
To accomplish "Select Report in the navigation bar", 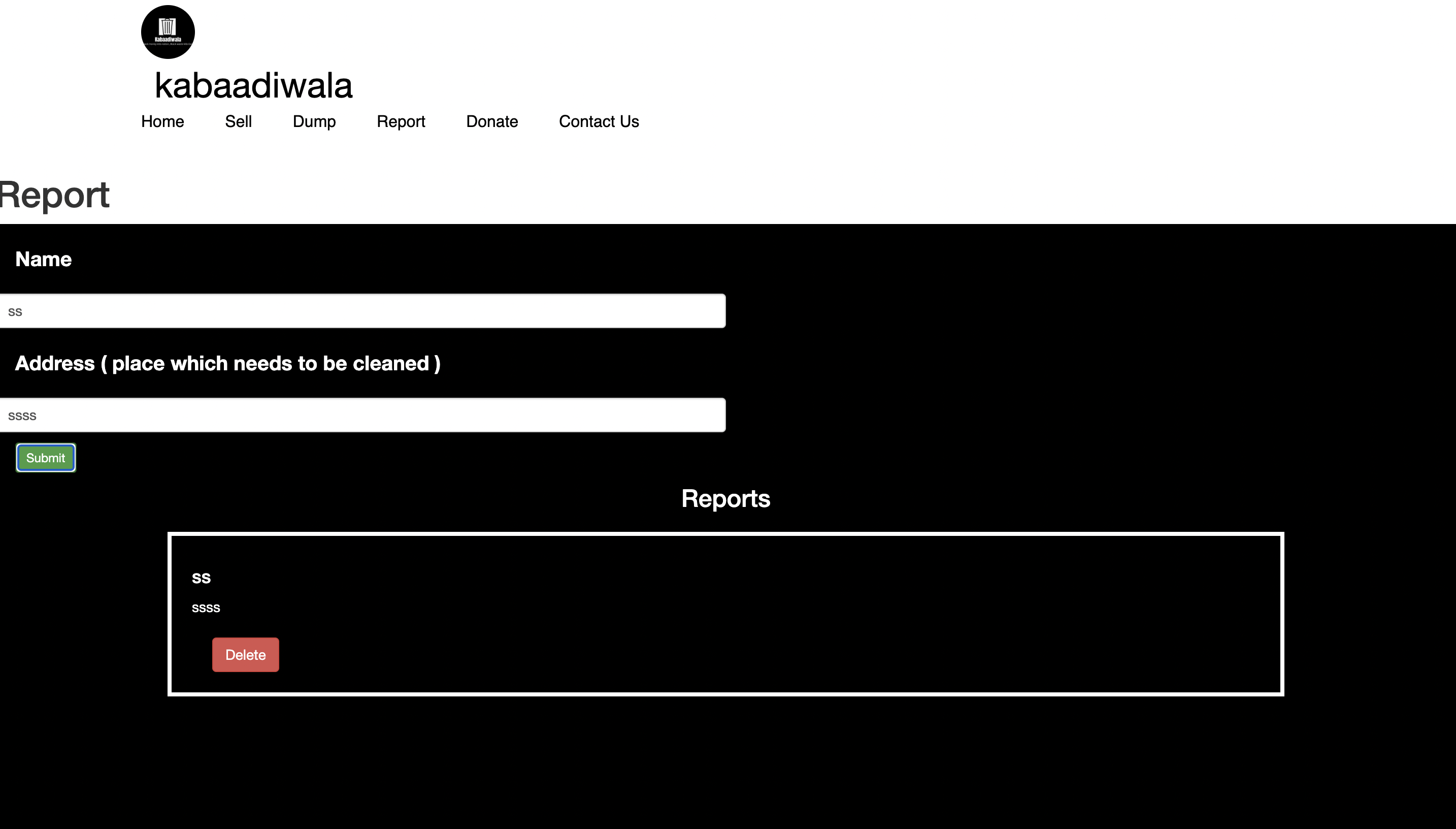I will pyautogui.click(x=401, y=121).
